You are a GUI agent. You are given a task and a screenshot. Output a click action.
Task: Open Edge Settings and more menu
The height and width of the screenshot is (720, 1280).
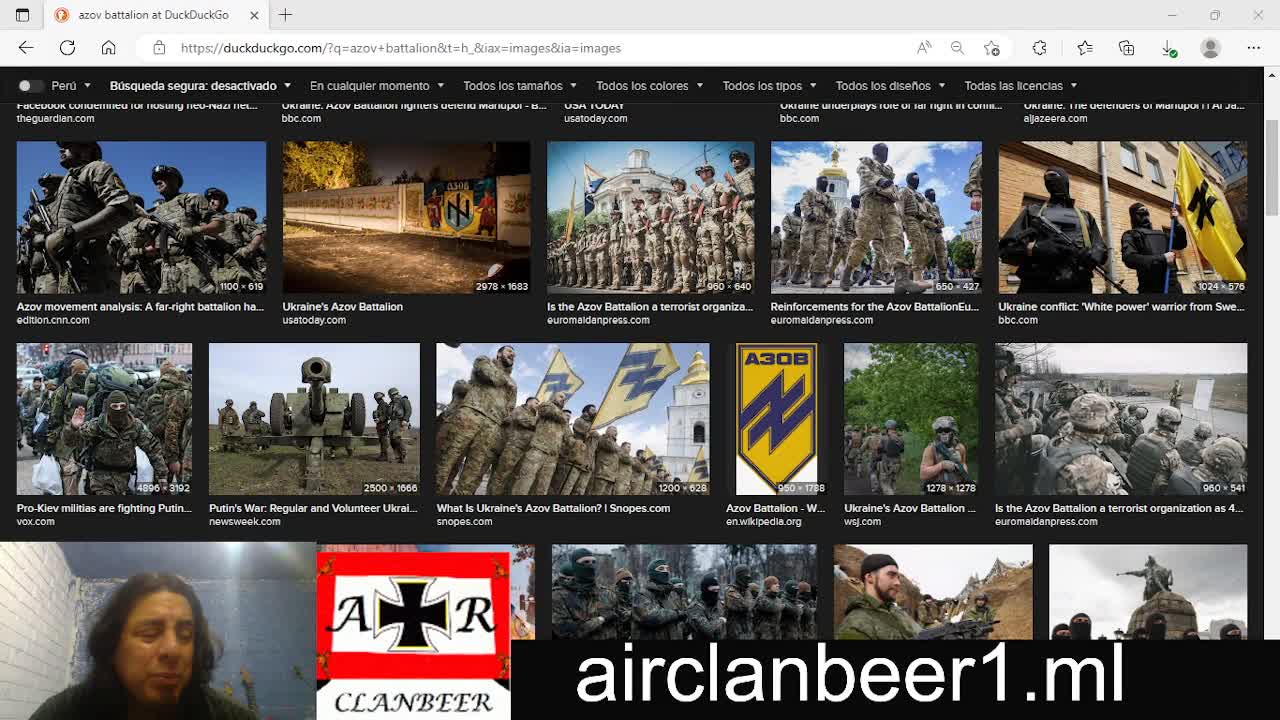pos(1253,48)
